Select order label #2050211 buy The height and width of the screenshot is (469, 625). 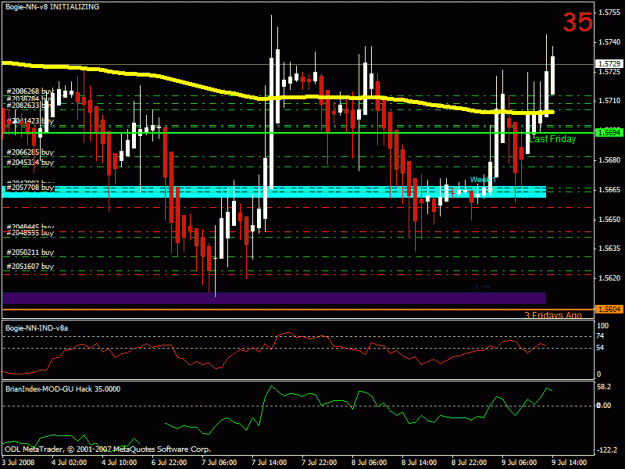pos(30,252)
